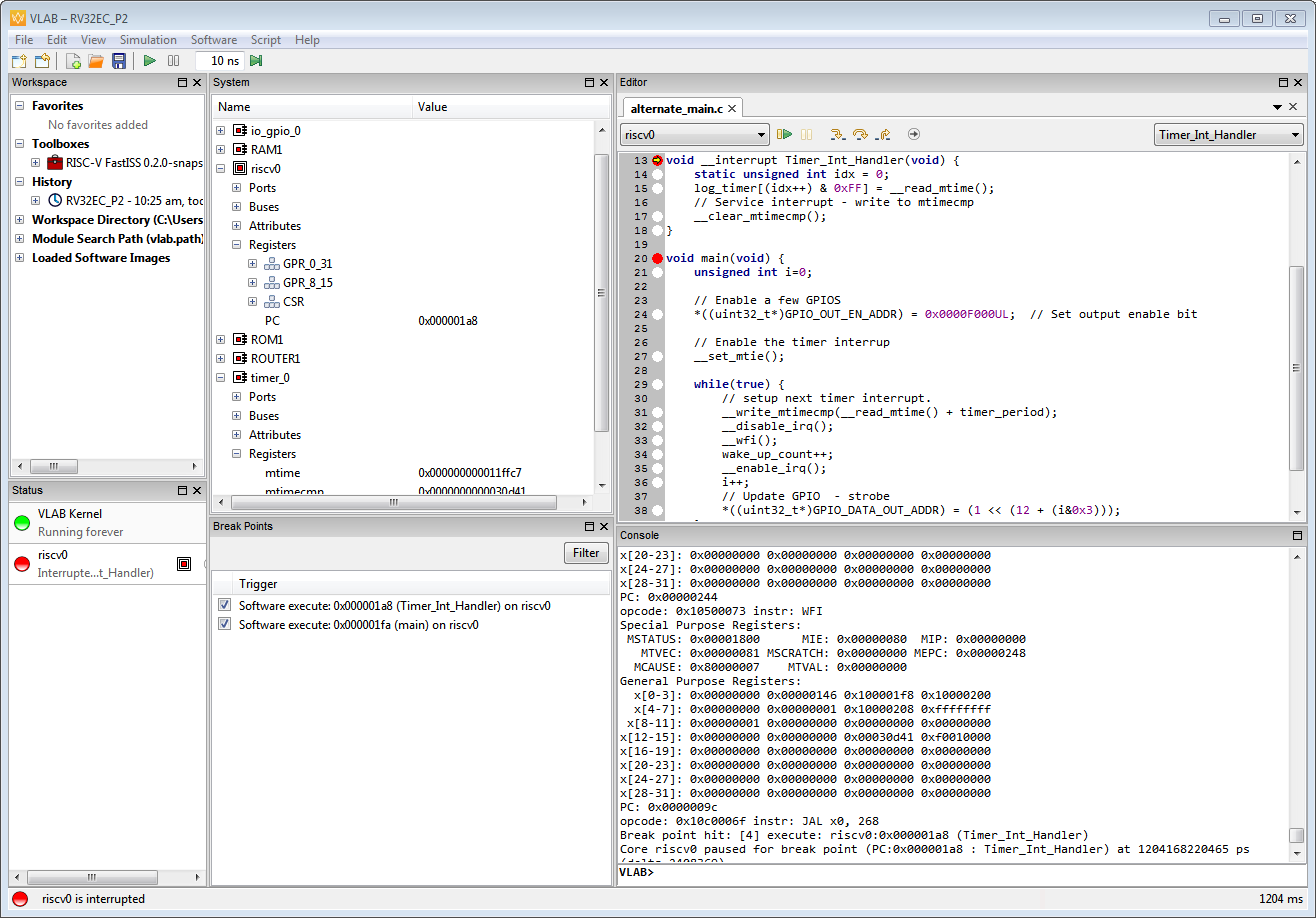Click the orange Open folder icon
Screen dimensions: 1316x918
click(x=96, y=61)
